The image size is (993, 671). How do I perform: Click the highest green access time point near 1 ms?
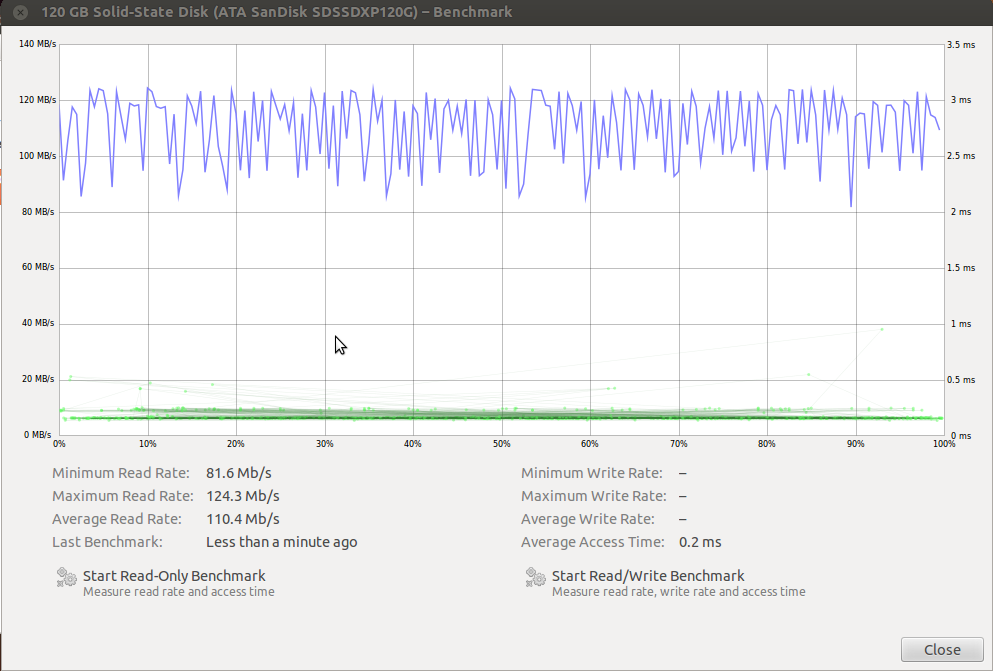[x=882, y=328]
